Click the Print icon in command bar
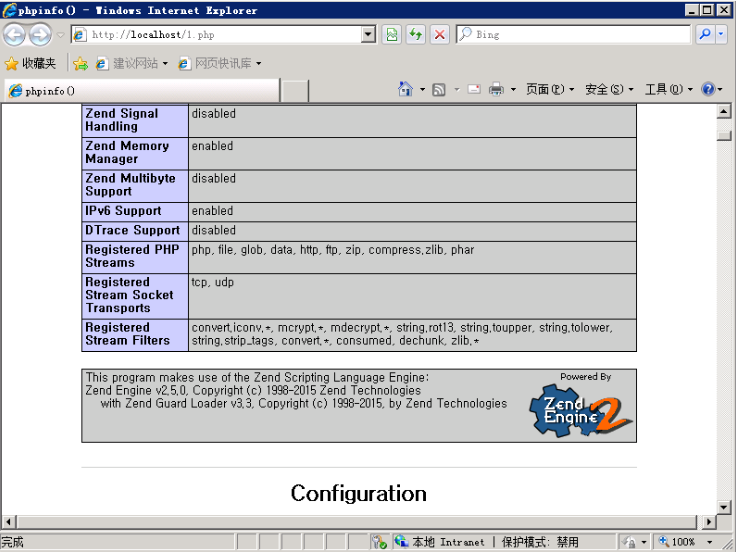This screenshot has width=736, height=552. (x=496, y=90)
